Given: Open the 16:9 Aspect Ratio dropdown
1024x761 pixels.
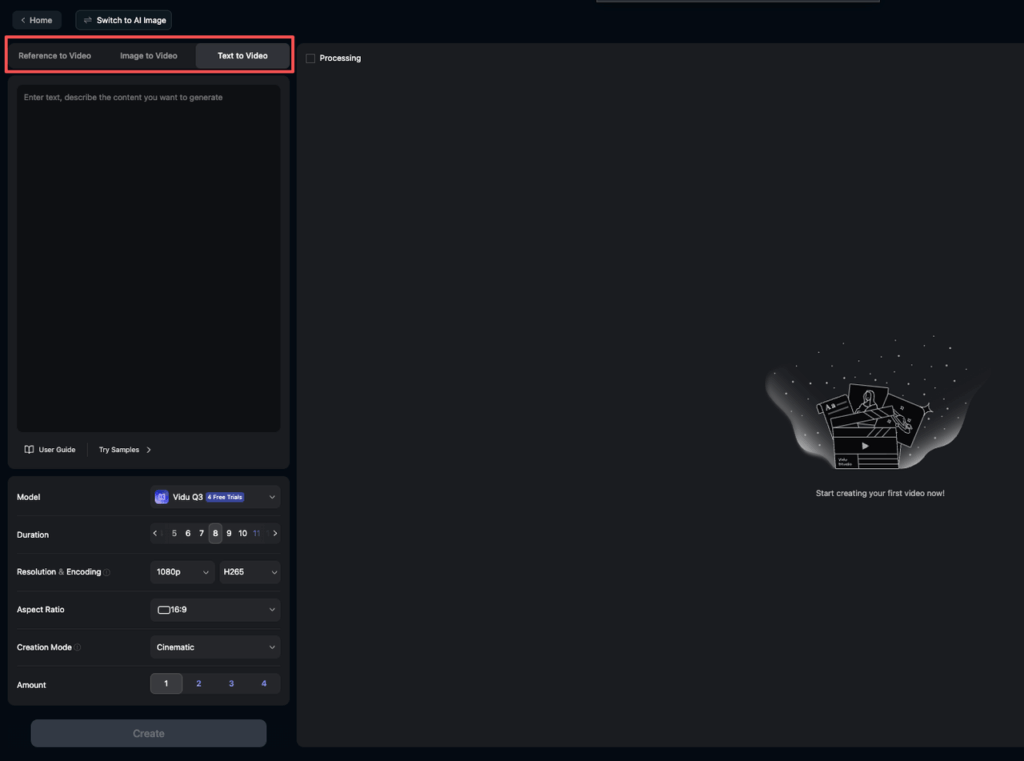Looking at the screenshot, I should pyautogui.click(x=215, y=610).
